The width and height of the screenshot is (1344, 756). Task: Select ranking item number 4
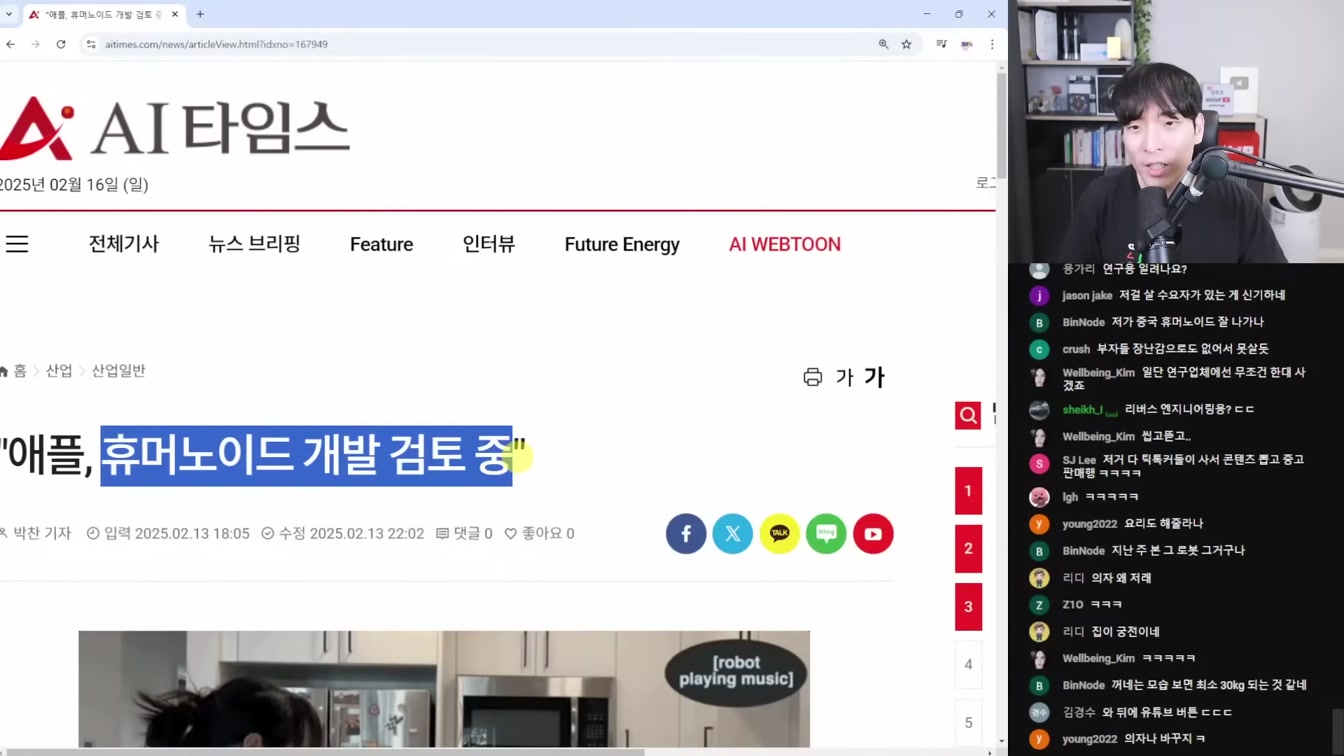click(x=968, y=665)
